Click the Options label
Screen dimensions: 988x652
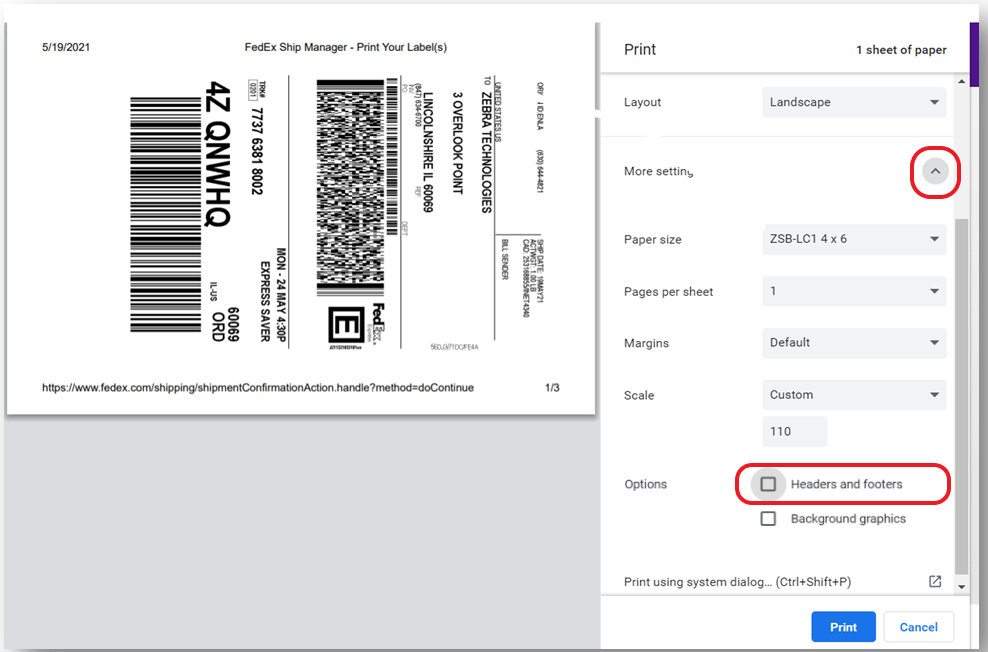pos(645,484)
